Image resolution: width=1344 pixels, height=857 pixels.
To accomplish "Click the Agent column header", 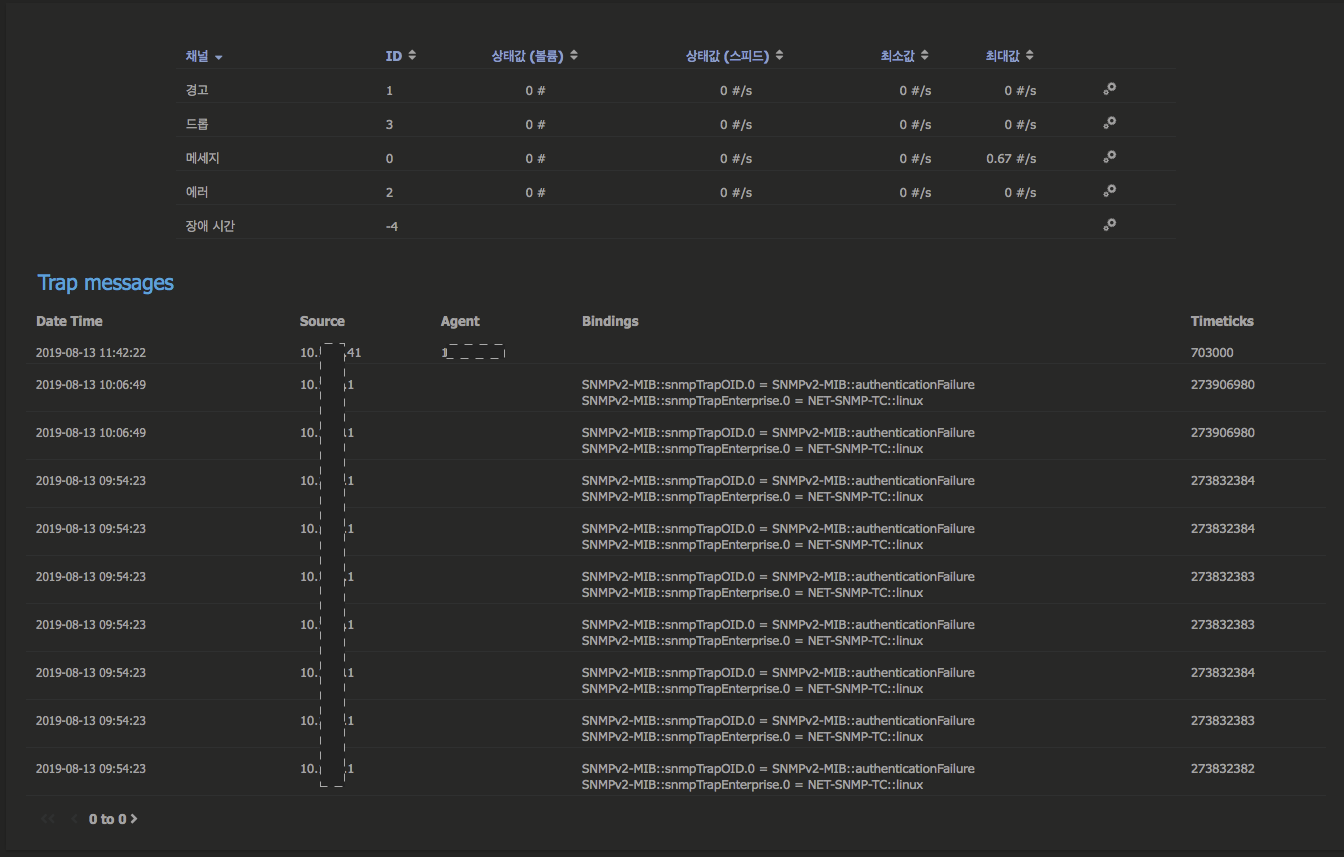I will (x=460, y=321).
